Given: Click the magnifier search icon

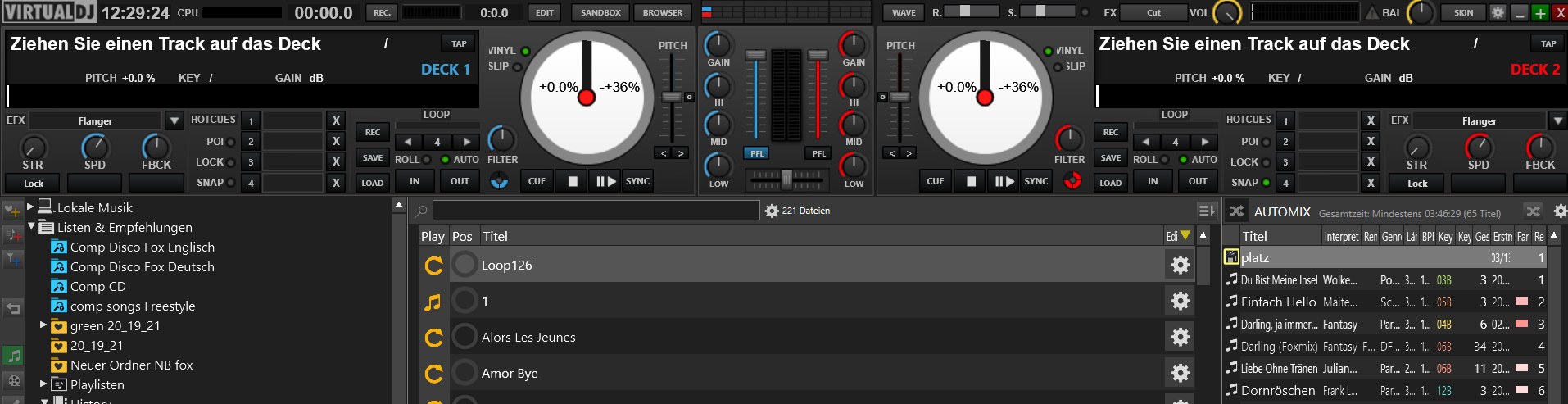Looking at the screenshot, I should point(422,211).
